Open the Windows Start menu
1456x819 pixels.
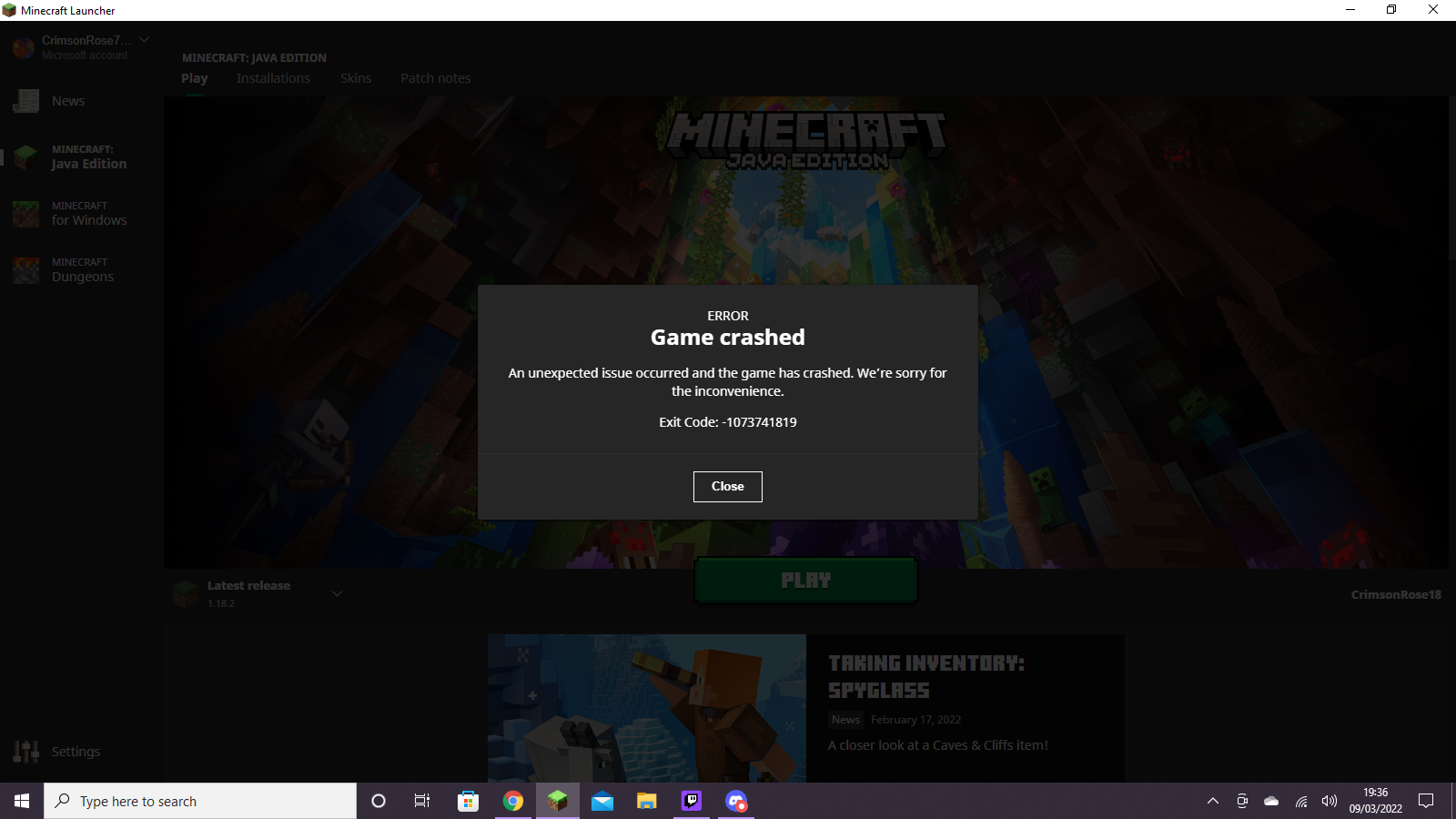click(22, 801)
